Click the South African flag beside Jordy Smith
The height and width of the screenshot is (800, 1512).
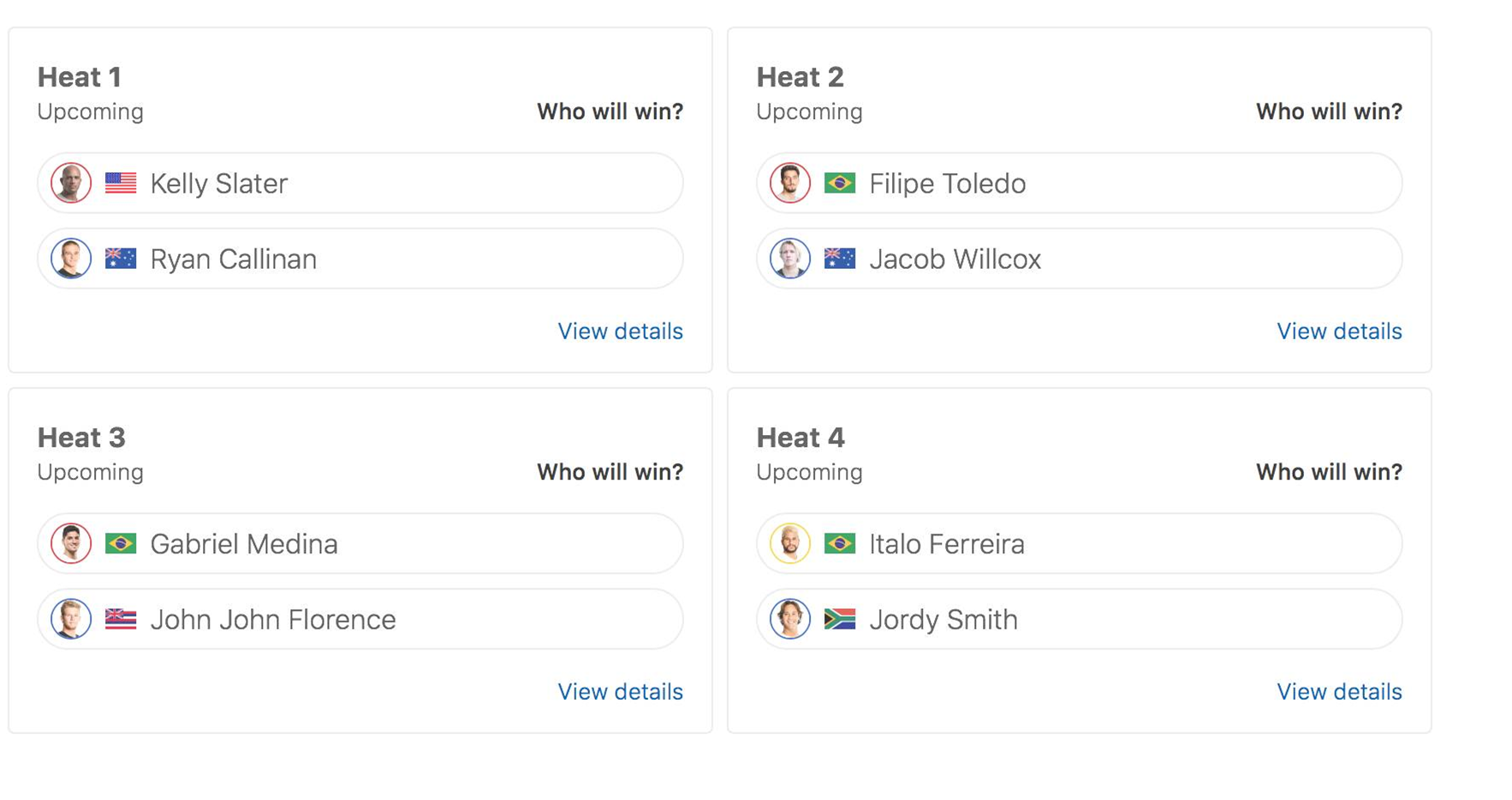(x=840, y=619)
